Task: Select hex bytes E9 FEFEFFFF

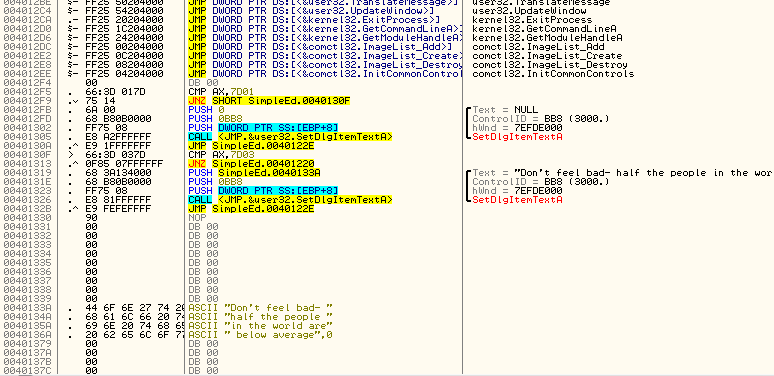Action: [x=118, y=209]
